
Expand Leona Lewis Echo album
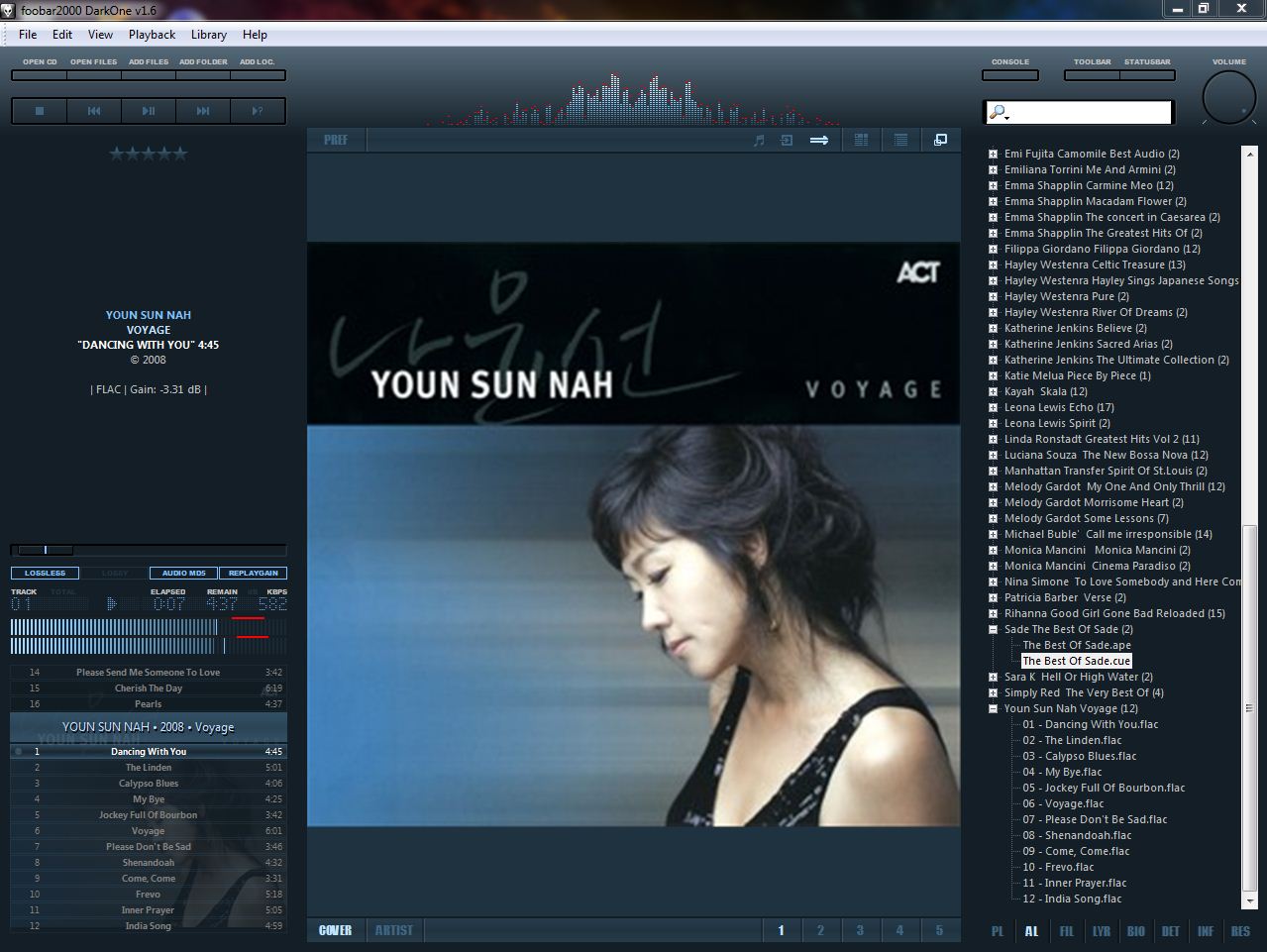(x=993, y=407)
